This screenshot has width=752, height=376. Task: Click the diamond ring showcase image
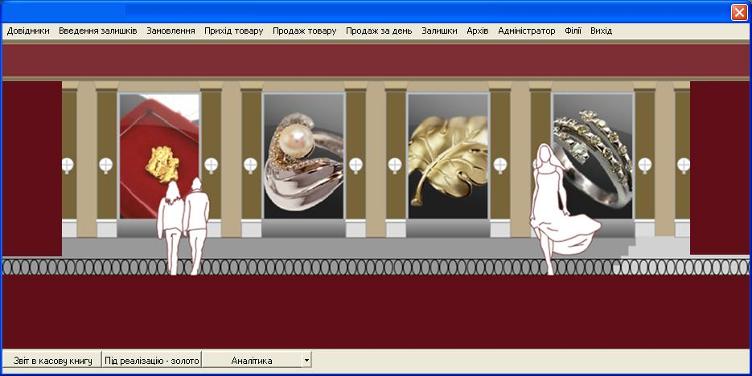pyautogui.click(x=593, y=156)
